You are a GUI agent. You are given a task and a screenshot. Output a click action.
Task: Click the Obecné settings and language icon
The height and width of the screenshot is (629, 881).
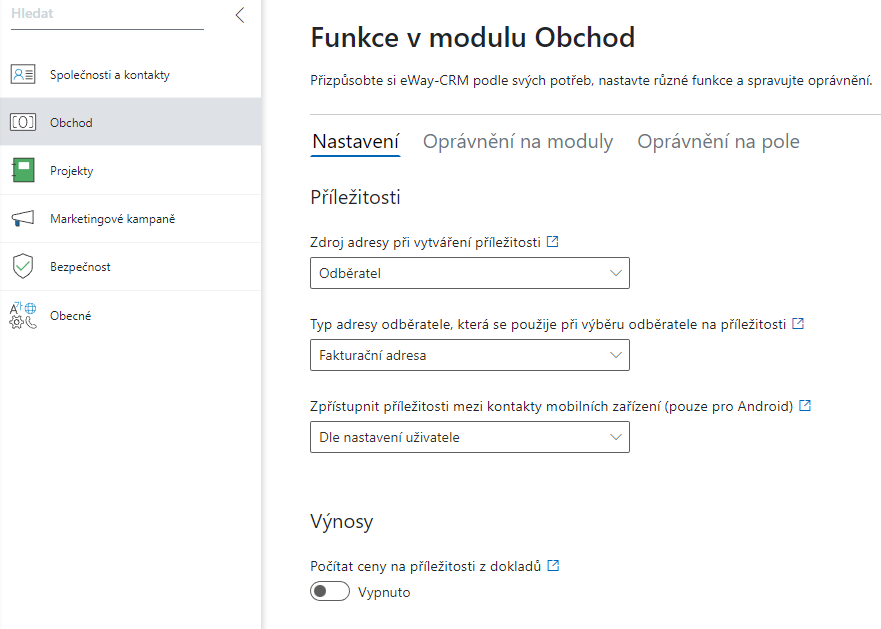coord(23,315)
